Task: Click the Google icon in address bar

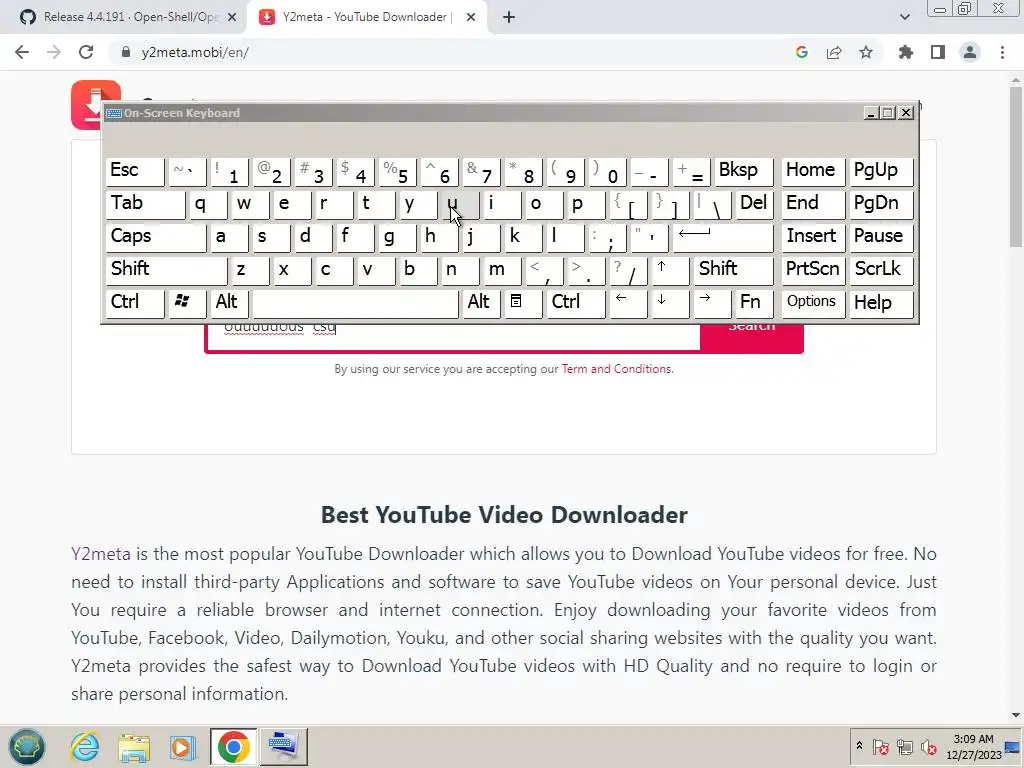Action: [x=802, y=52]
